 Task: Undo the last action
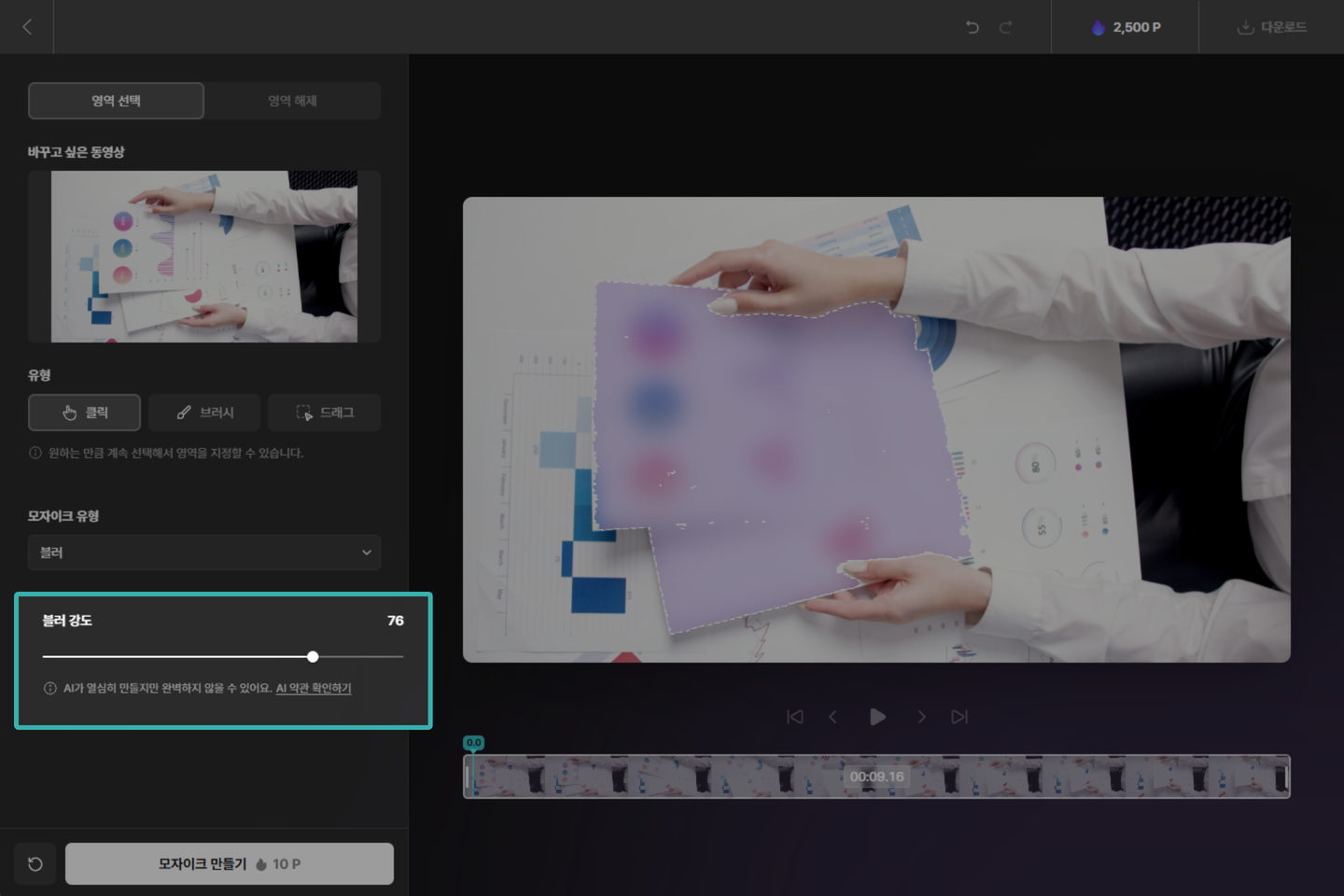[x=973, y=27]
